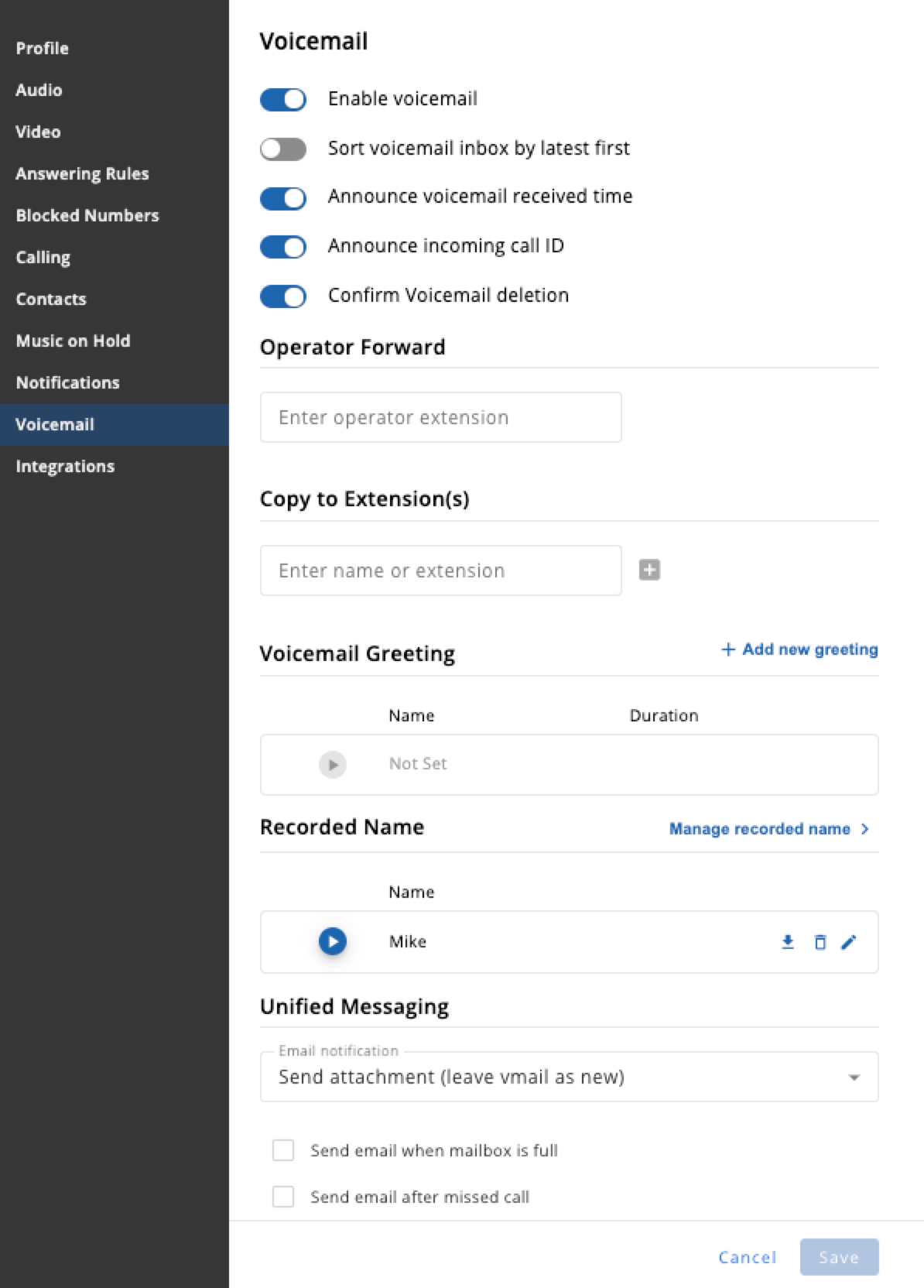Click the plus icon next to Add new greeting
This screenshot has width=924, height=1288.
[728, 649]
